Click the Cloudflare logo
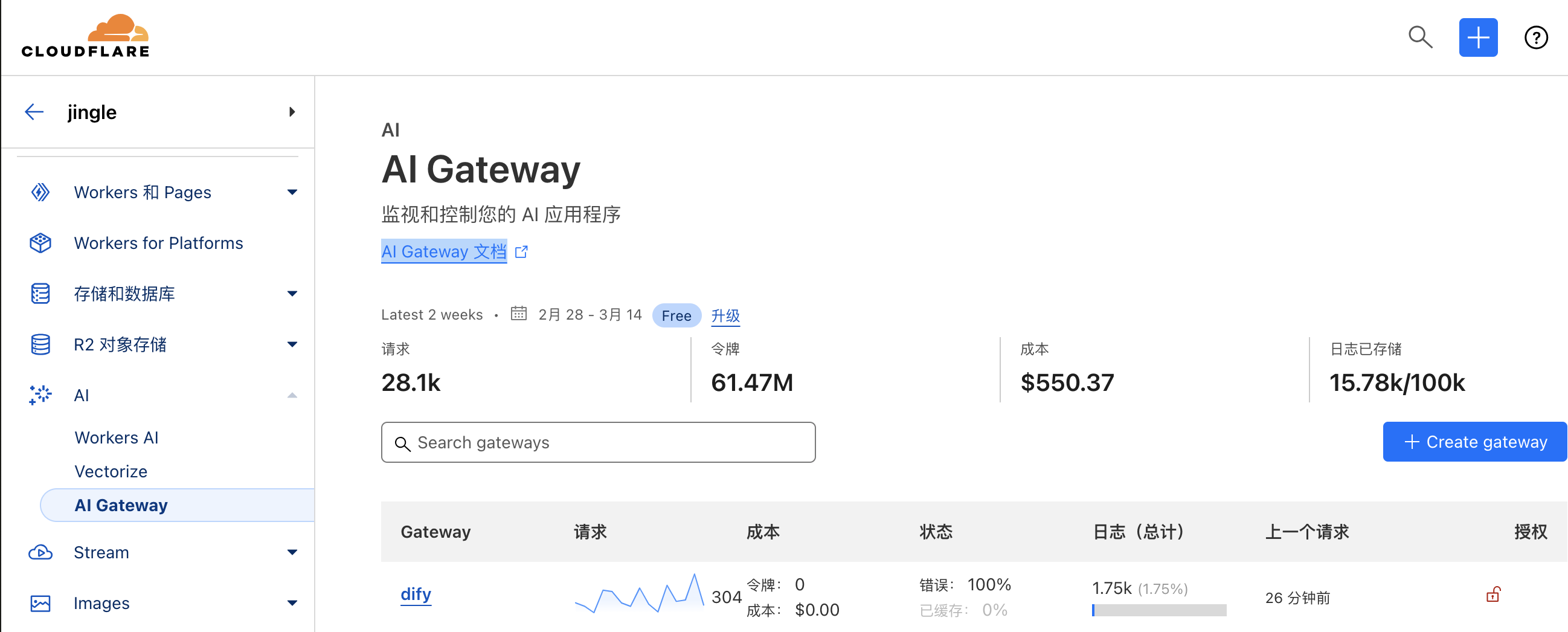Viewport: 1568px width, 632px height. [x=85, y=36]
